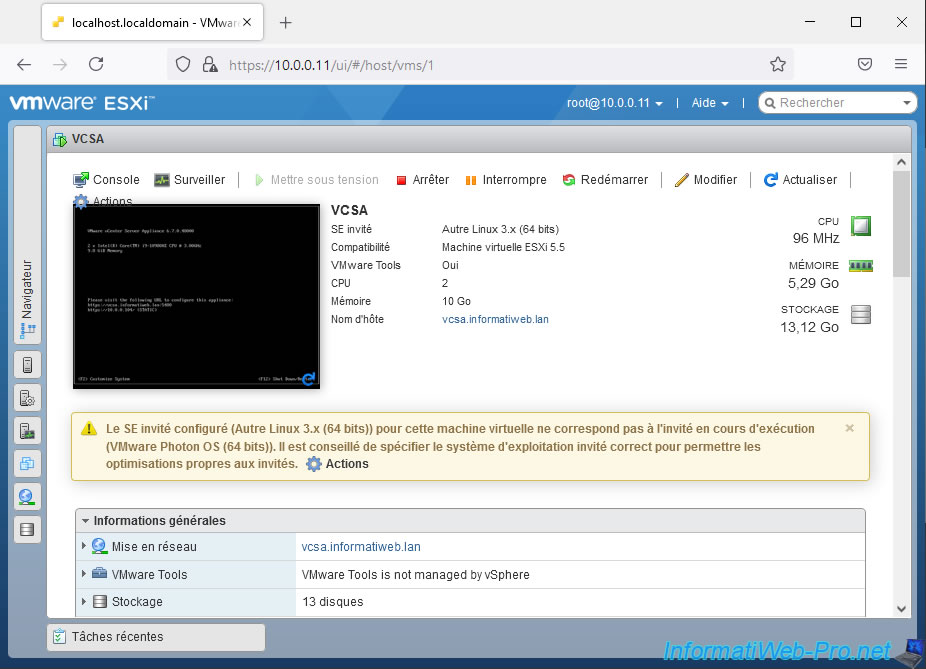
Task: Dismiss the guest OS warning banner
Action: (849, 428)
